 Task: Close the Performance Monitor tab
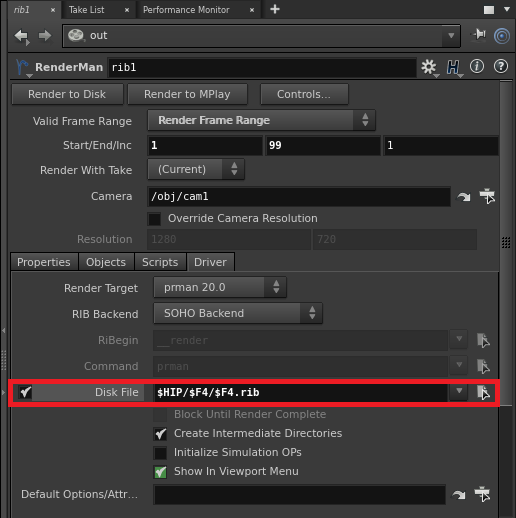click(x=252, y=10)
